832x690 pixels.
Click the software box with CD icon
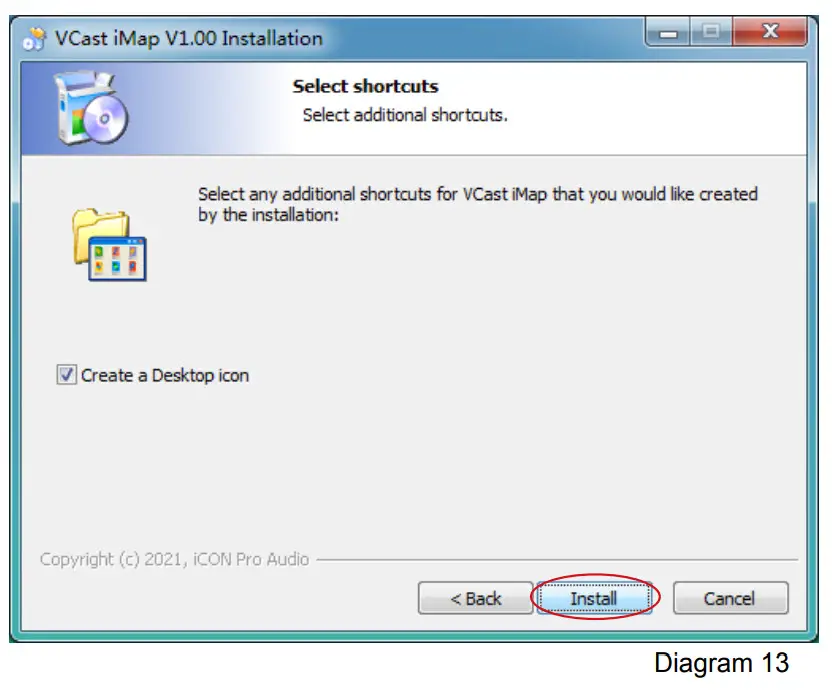(92, 108)
